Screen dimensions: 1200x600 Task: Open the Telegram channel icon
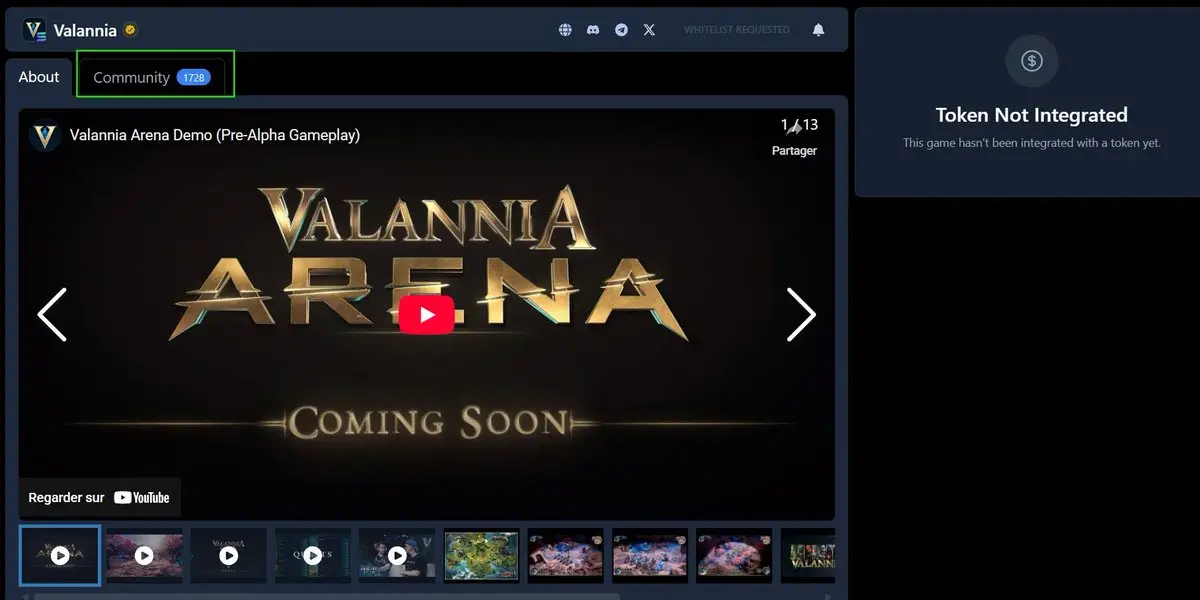[x=621, y=30]
